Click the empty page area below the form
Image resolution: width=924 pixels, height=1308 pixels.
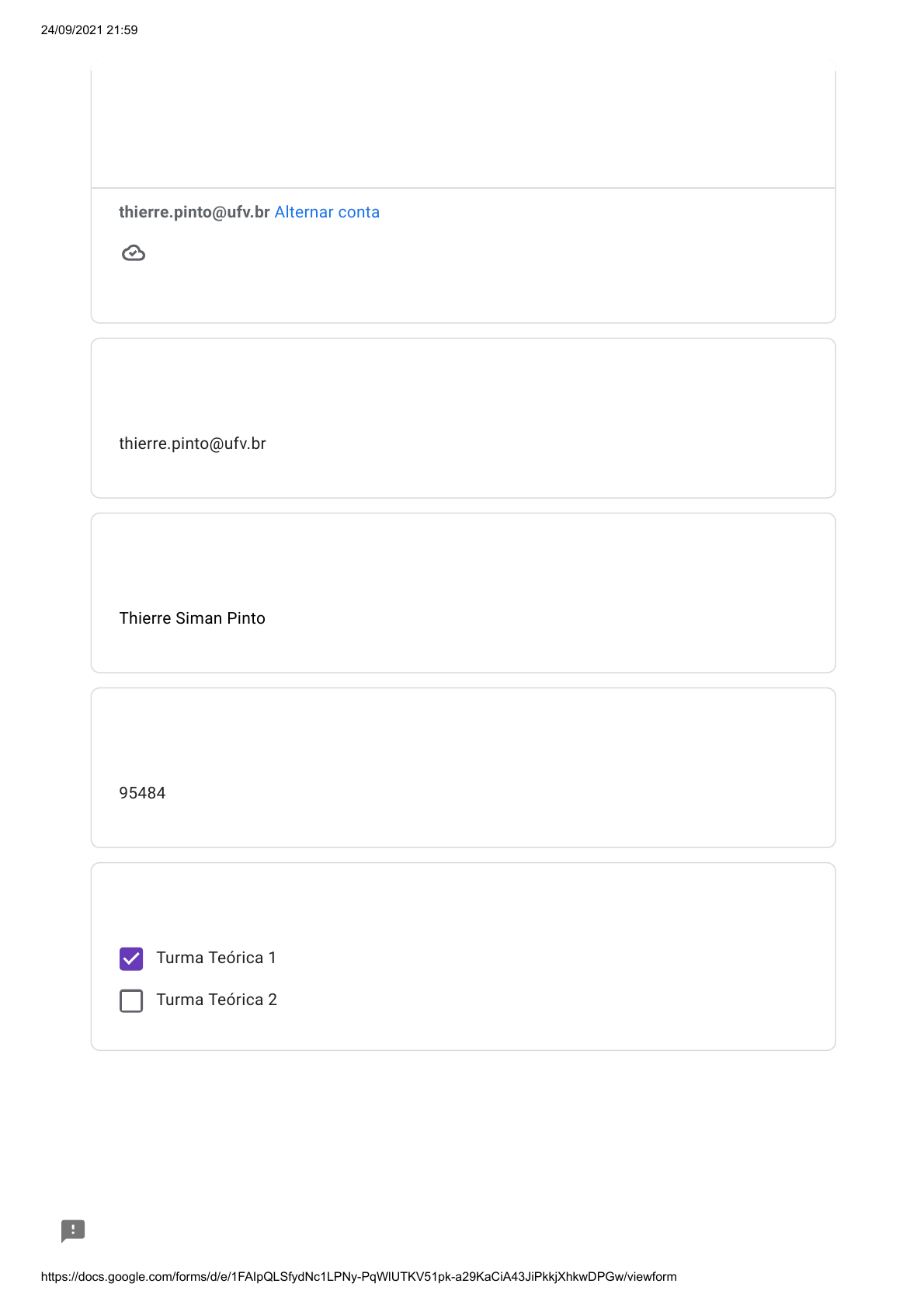coord(463,1134)
